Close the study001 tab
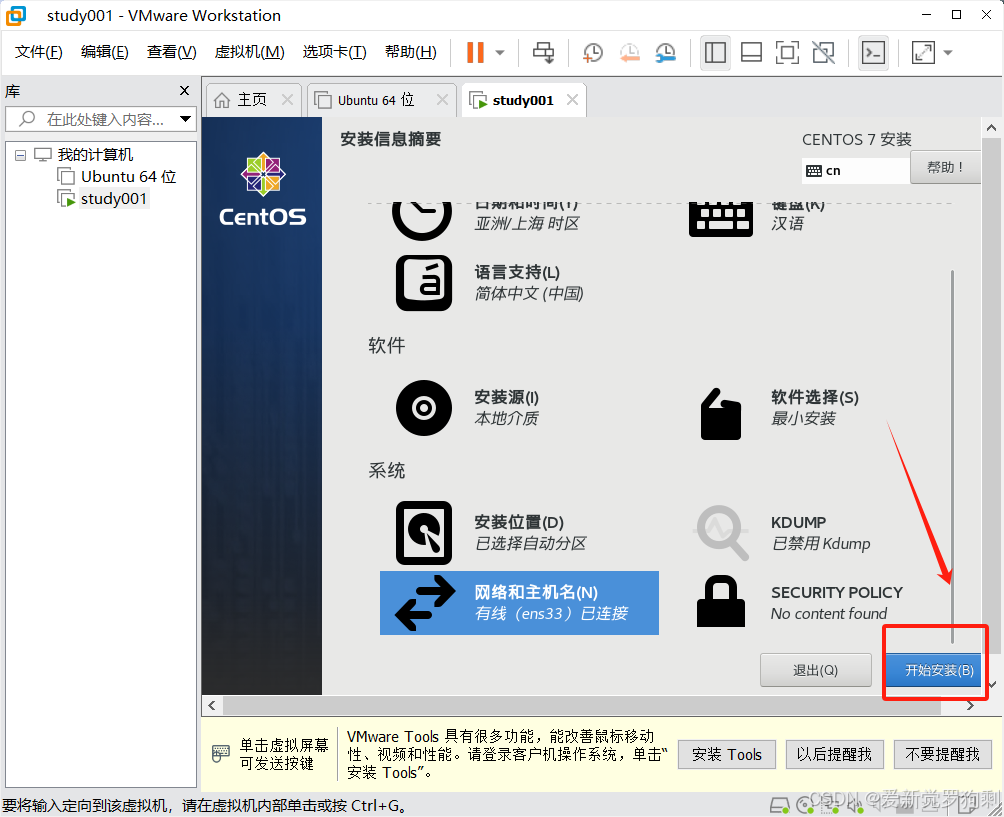 click(572, 100)
